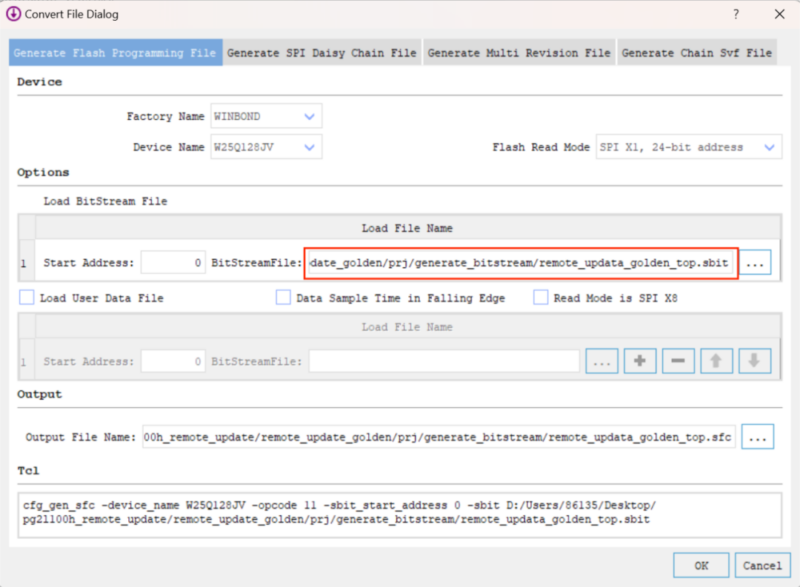Enable Load User Data File checkbox
Image resolution: width=800 pixels, height=587 pixels.
tap(27, 298)
